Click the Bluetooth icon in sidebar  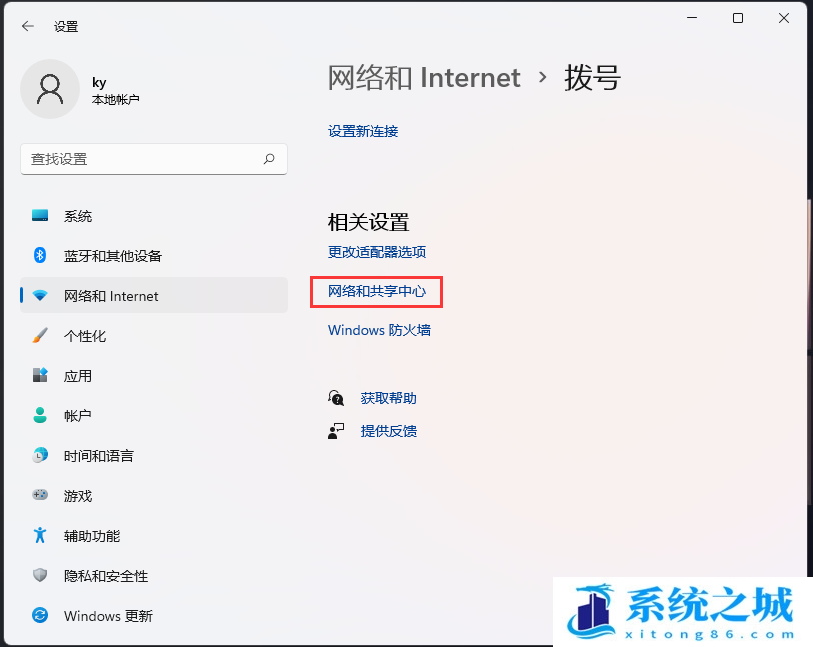pyautogui.click(x=40, y=256)
